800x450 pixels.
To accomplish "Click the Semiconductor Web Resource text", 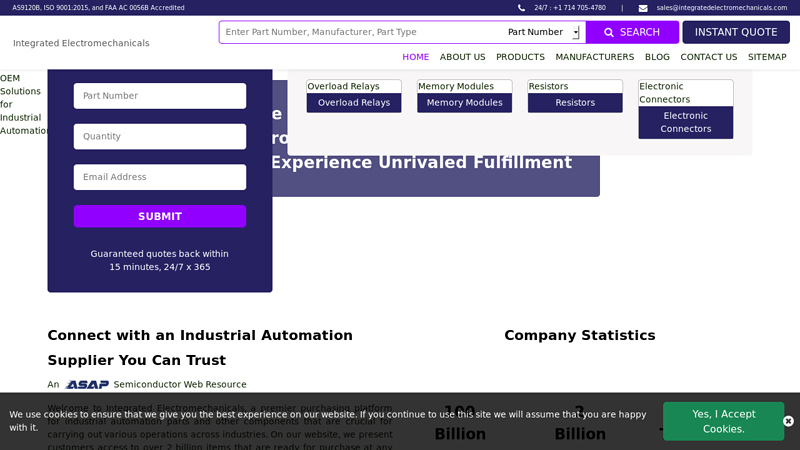I will click(x=180, y=385).
